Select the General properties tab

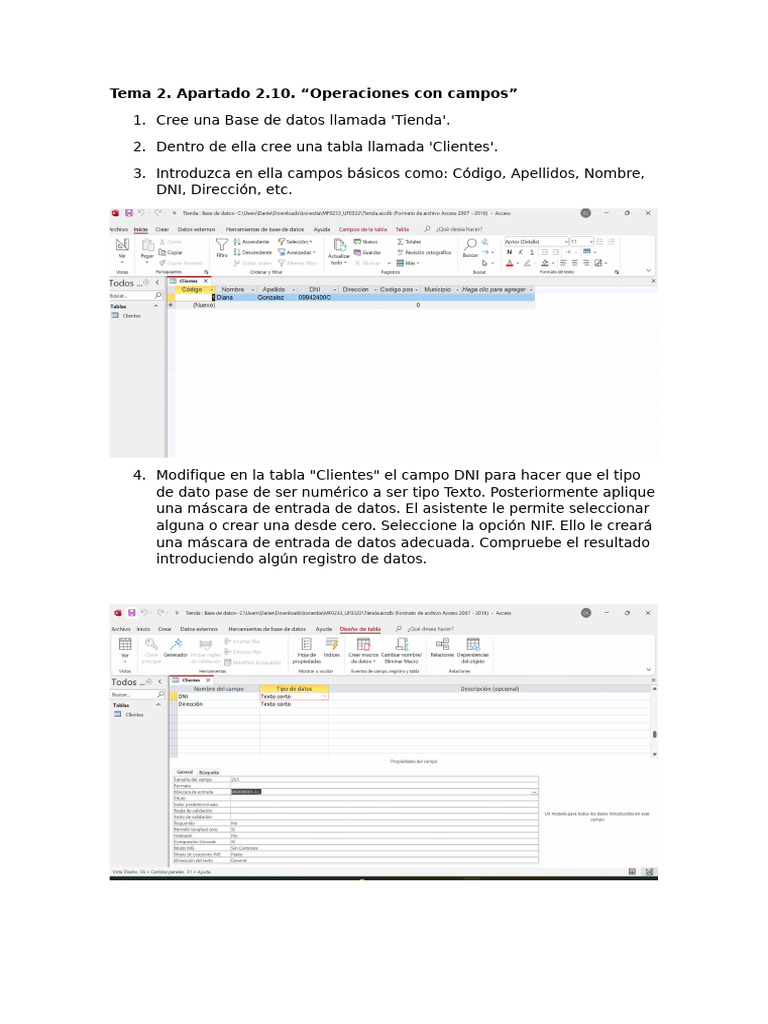[185, 772]
